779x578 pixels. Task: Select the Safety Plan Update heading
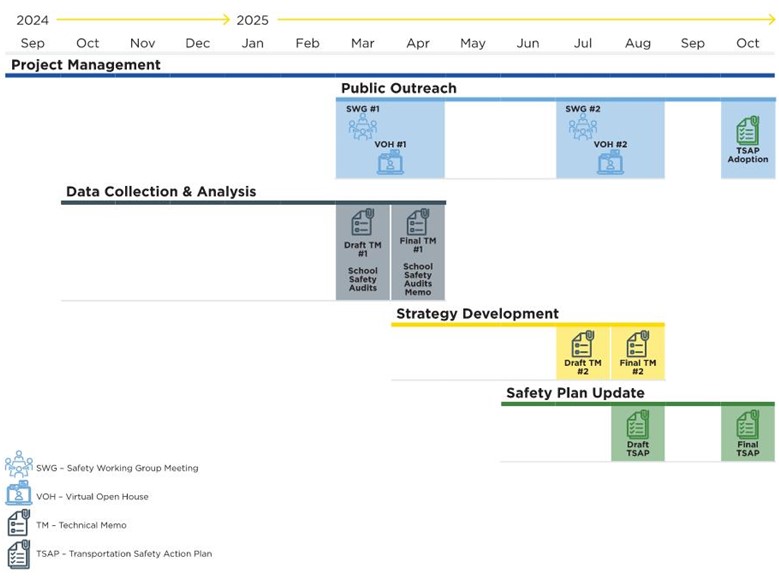575,393
